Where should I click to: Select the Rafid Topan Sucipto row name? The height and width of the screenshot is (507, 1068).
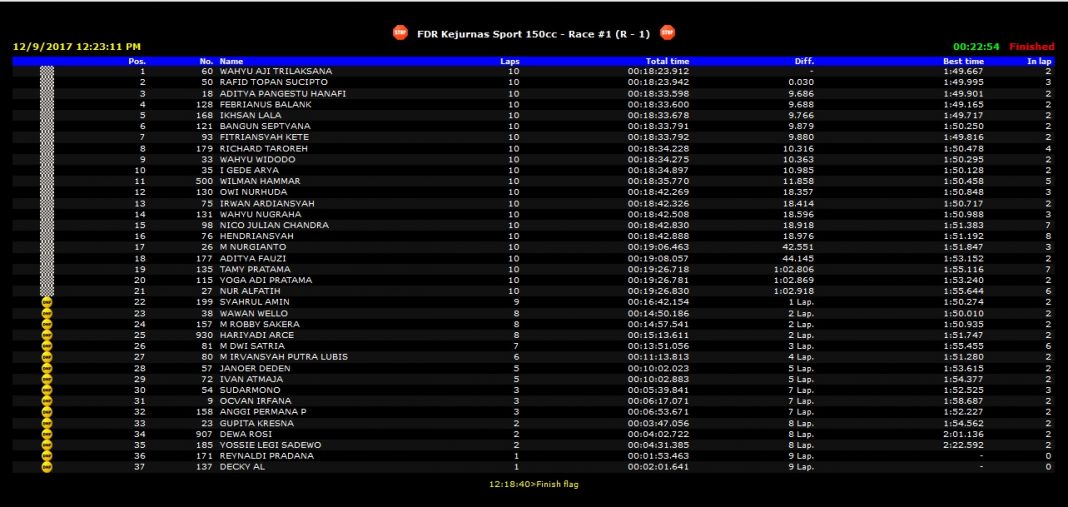(273, 83)
